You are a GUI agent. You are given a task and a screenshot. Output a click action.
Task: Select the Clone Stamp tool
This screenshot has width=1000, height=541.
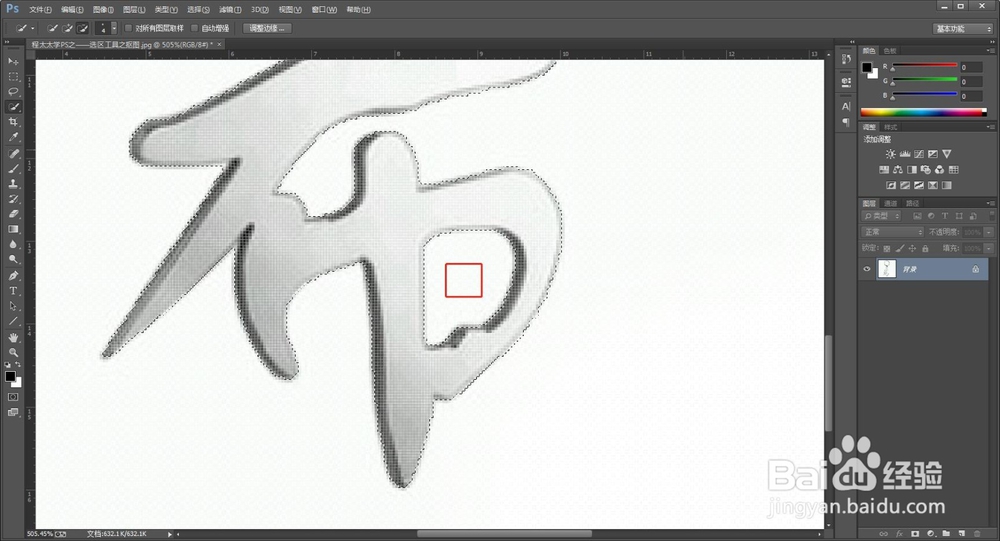[x=13, y=184]
